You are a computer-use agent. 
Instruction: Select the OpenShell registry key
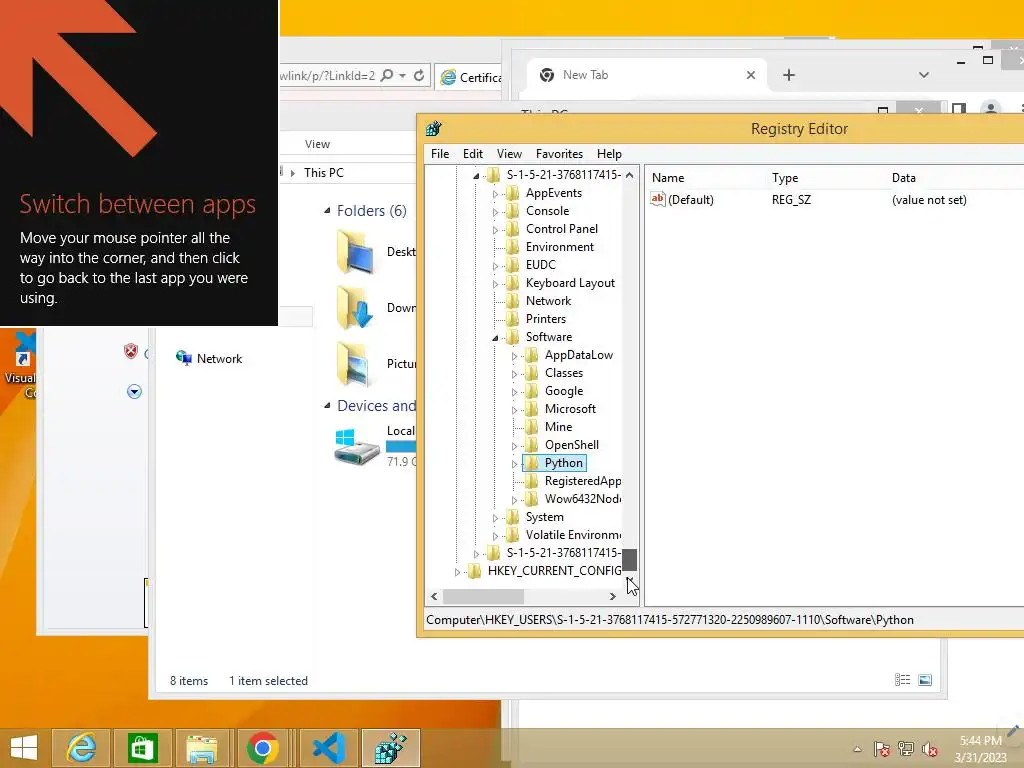click(x=571, y=445)
